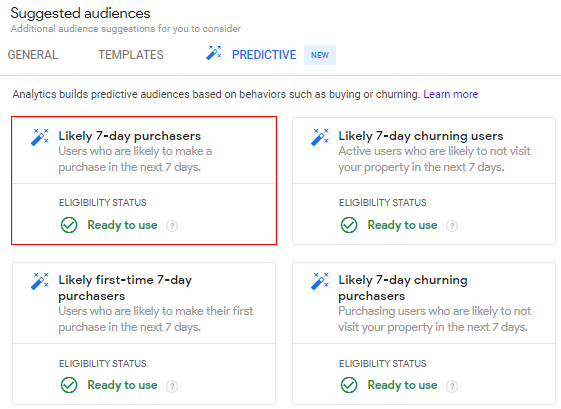The width and height of the screenshot is (561, 409).
Task: Select the Likely 7-day purchasers audience title
Action: tap(130, 136)
